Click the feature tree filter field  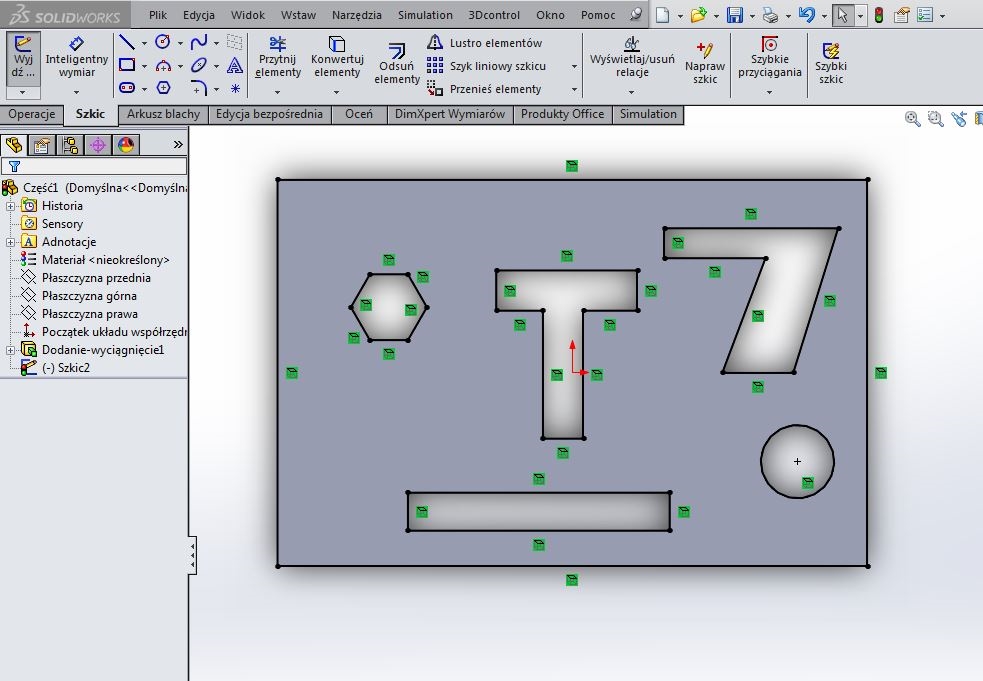(95, 166)
